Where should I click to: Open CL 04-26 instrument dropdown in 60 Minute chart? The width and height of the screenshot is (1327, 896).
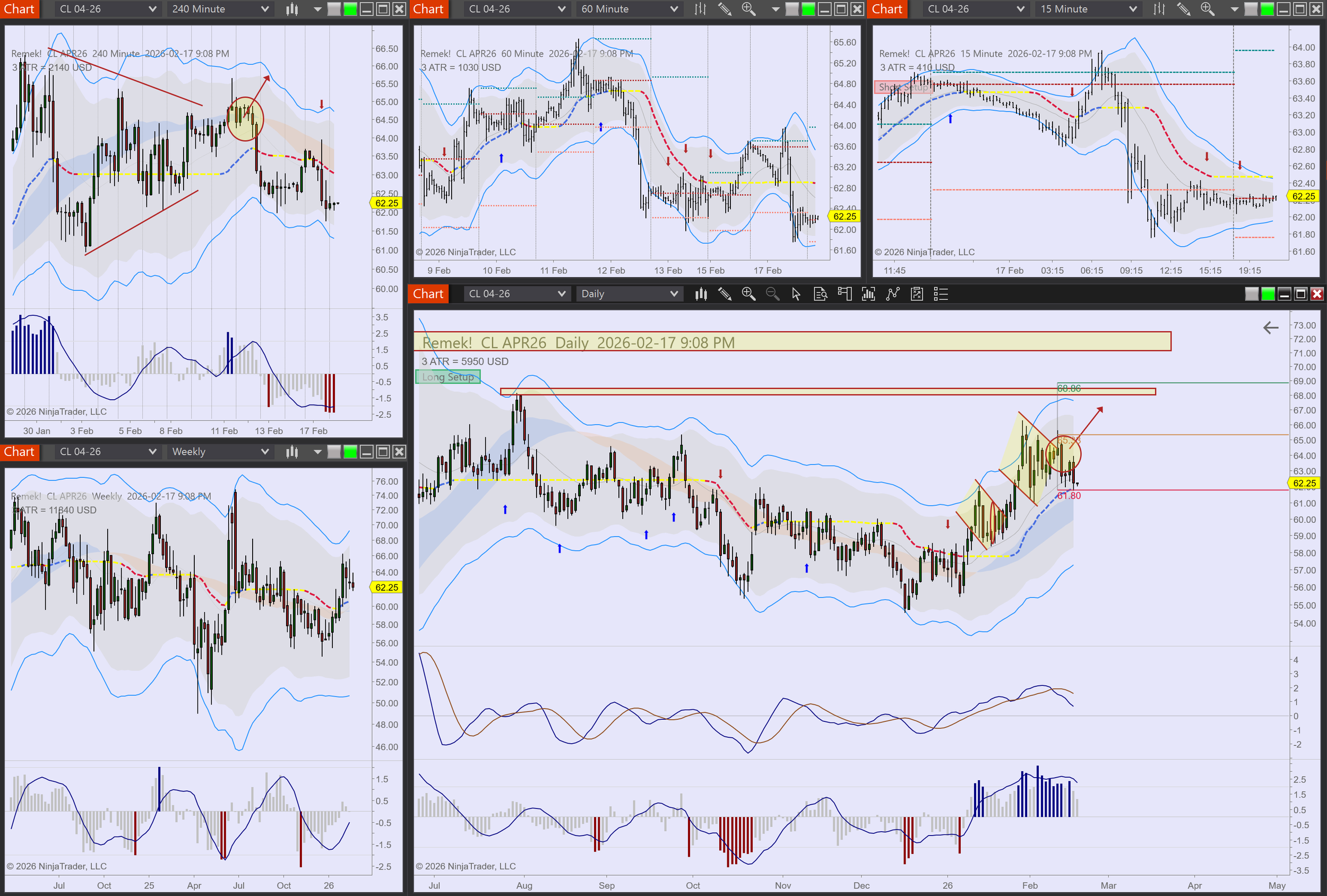(x=561, y=9)
